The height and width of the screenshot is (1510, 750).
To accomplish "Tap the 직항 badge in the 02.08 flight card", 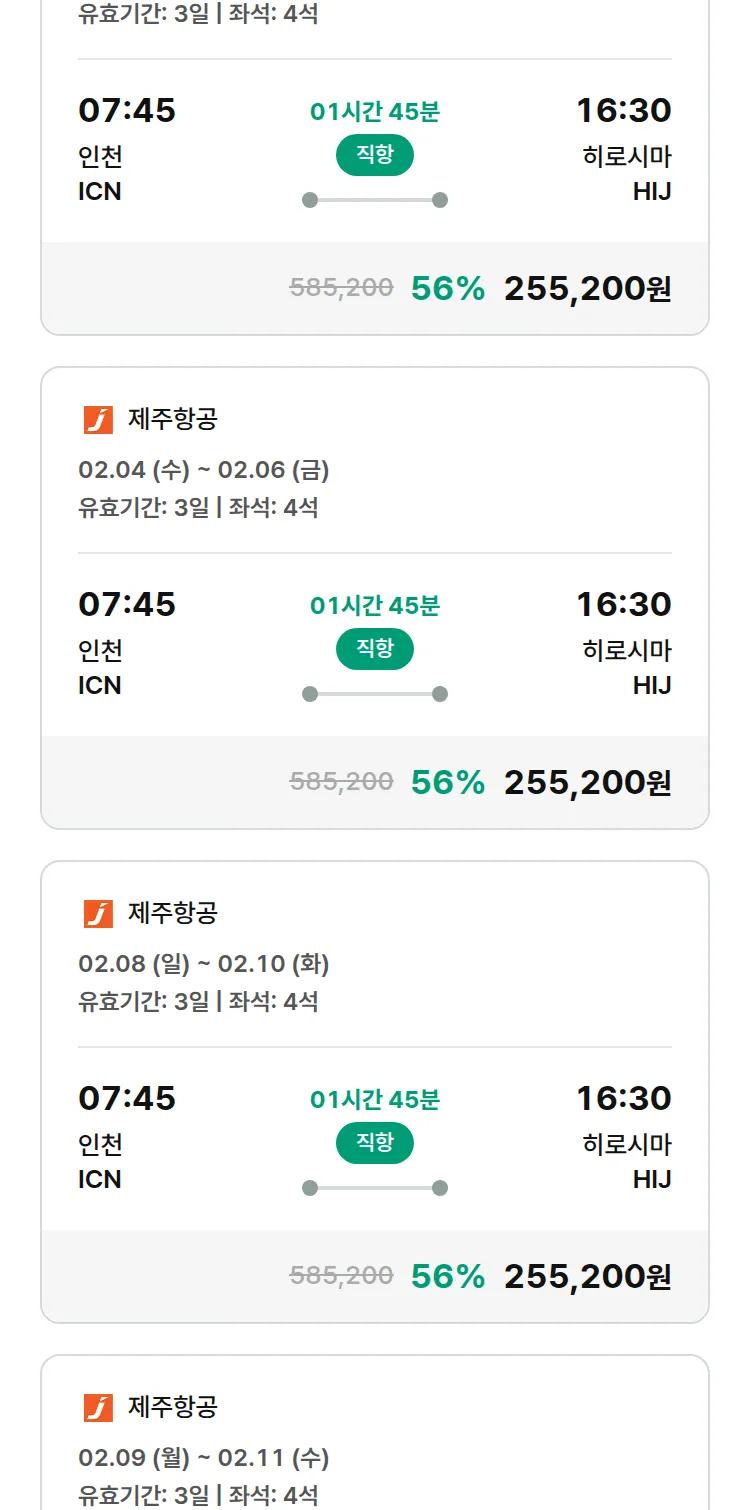I will 375,1143.
